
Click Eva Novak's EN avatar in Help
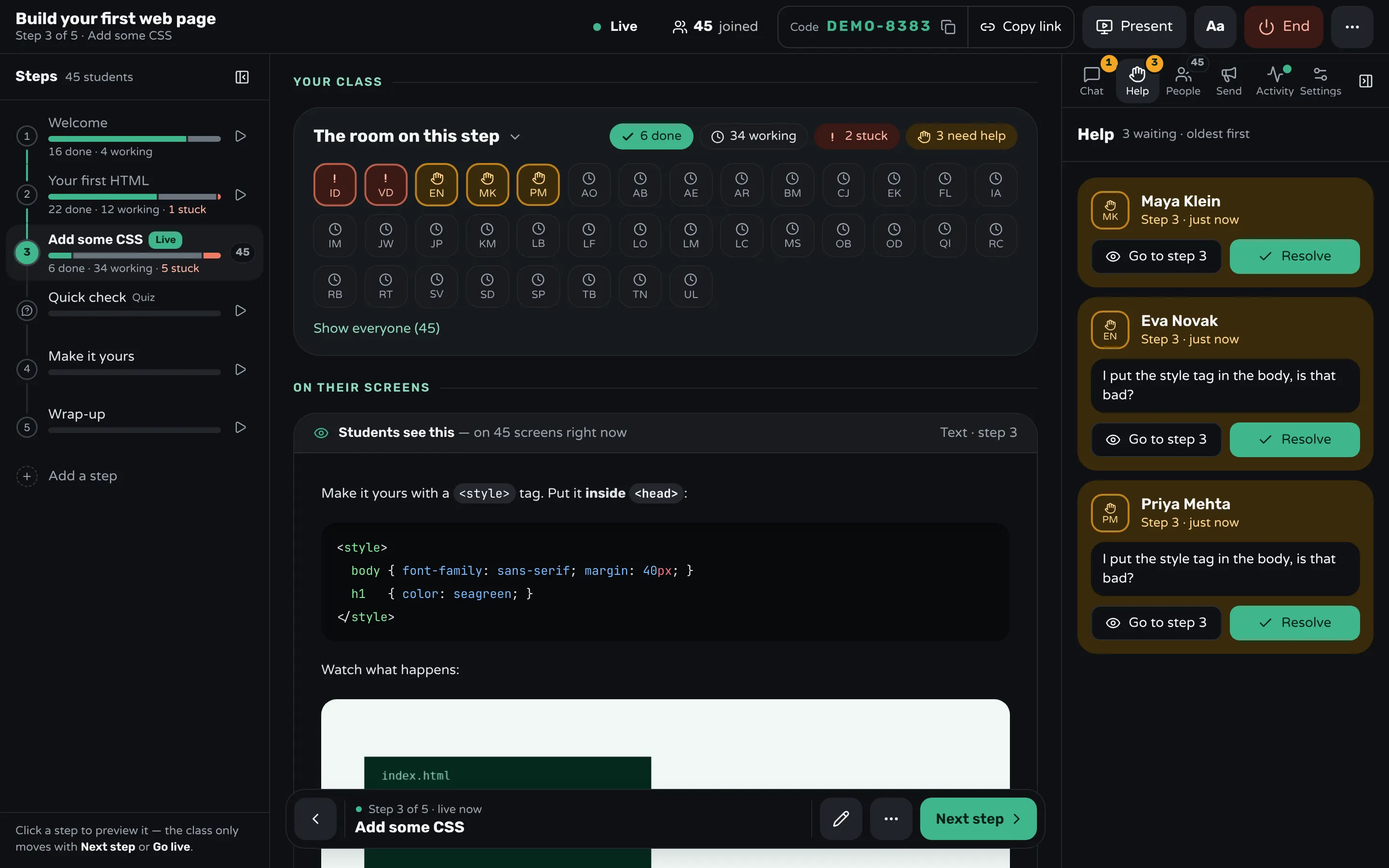point(1110,329)
